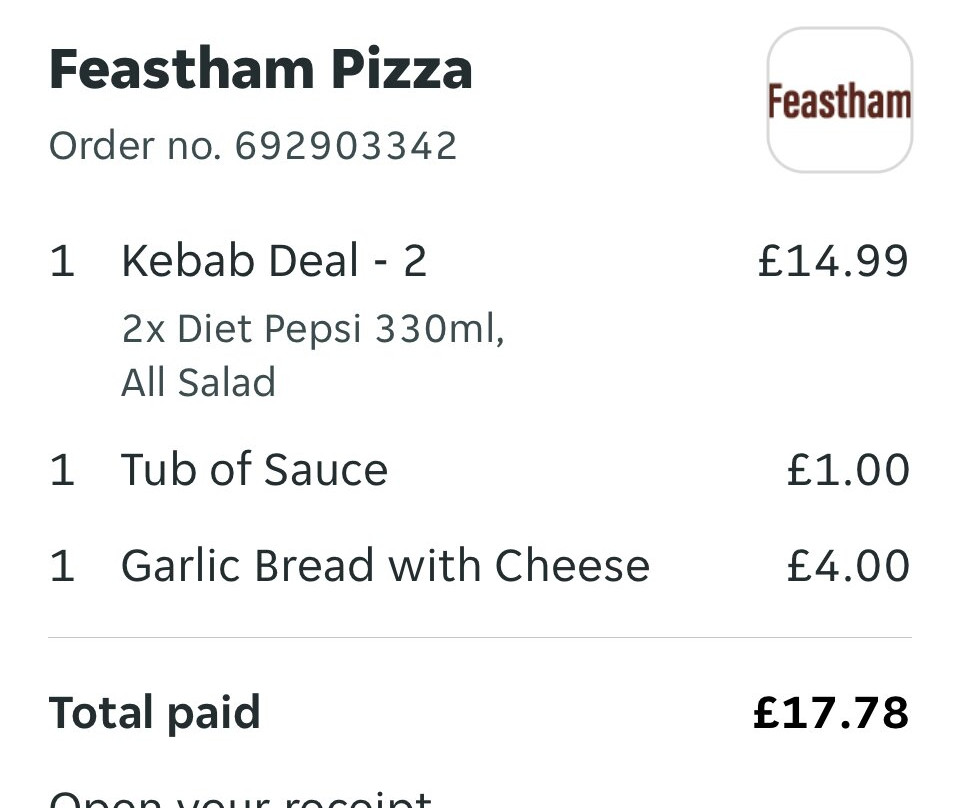Open your receipt link
Image resolution: width=960 pixels, height=808 pixels.
240,799
